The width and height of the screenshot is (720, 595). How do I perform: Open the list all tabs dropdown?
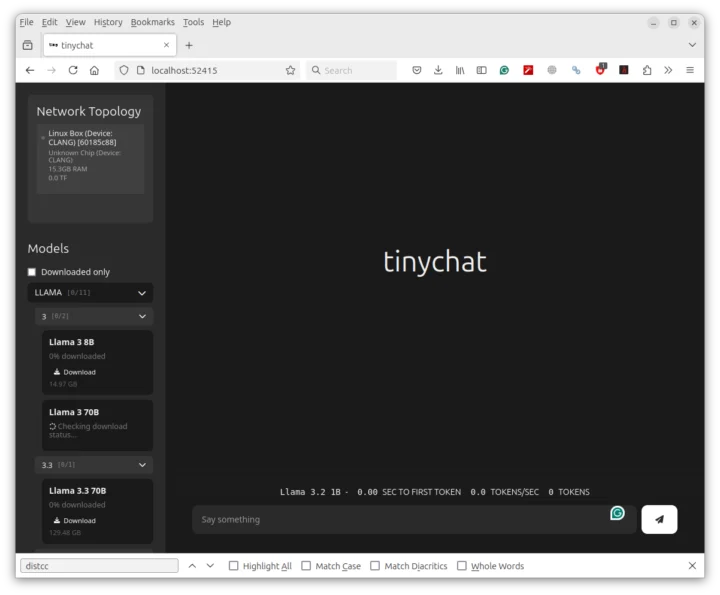(x=692, y=45)
